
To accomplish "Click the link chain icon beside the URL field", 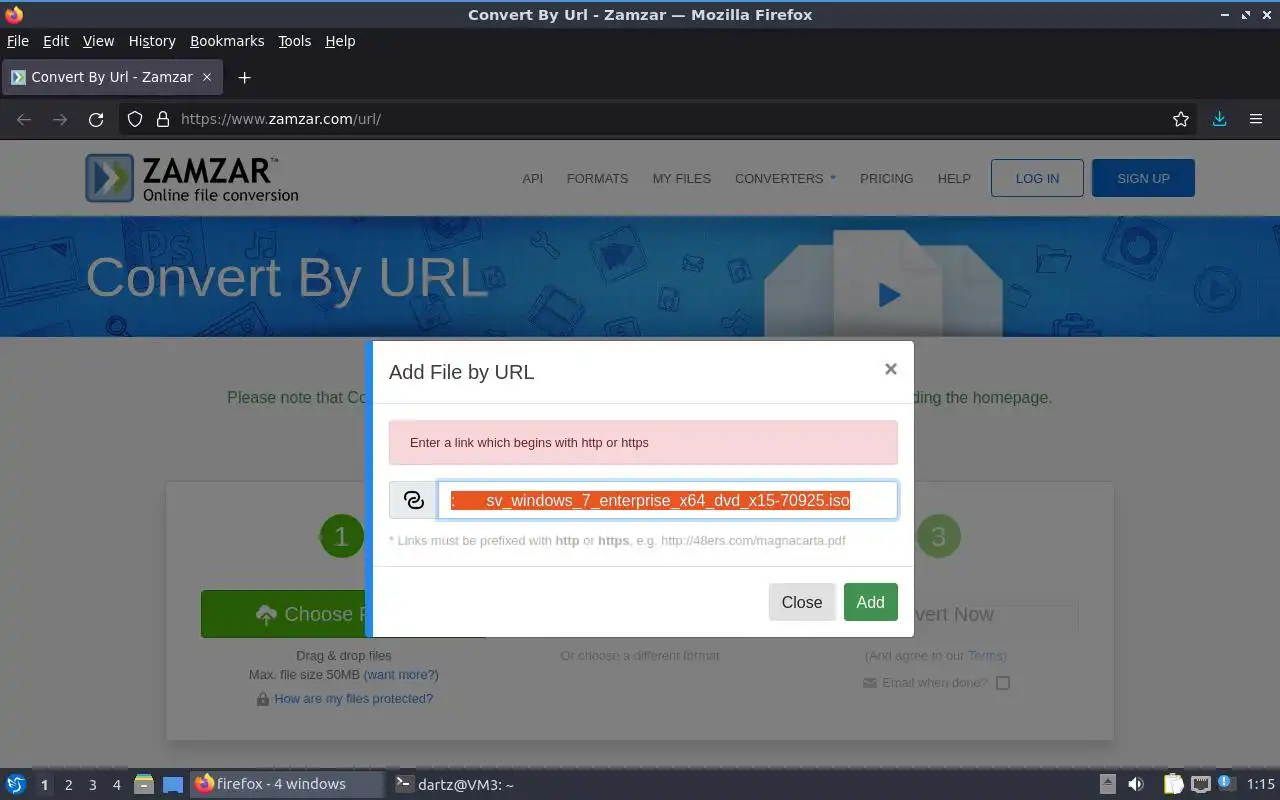I will pyautogui.click(x=413, y=500).
